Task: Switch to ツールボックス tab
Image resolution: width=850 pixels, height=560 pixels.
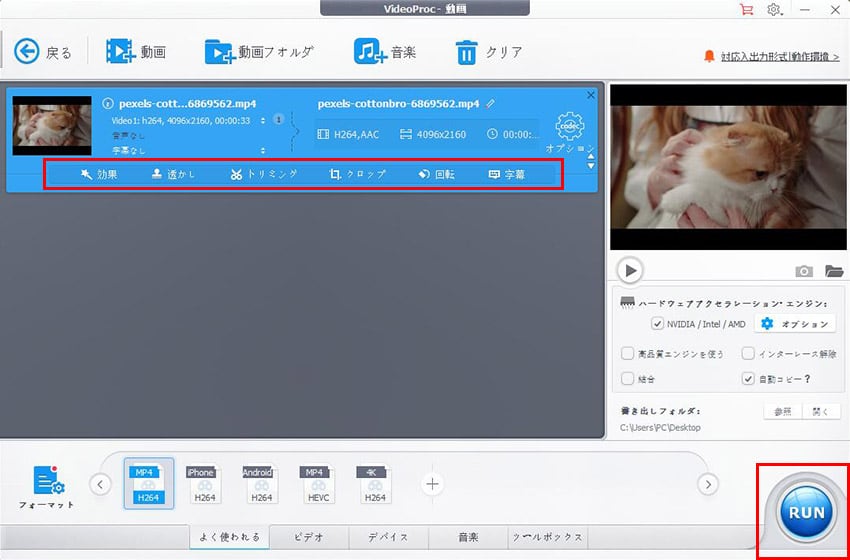Action: (x=548, y=537)
